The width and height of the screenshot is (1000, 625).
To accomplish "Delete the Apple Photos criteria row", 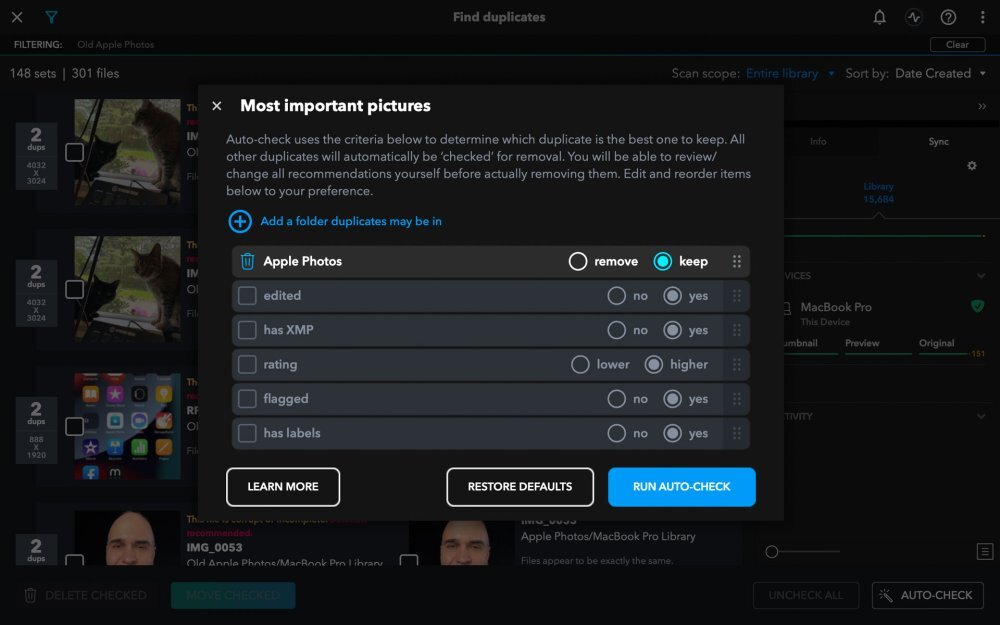I will (x=248, y=261).
